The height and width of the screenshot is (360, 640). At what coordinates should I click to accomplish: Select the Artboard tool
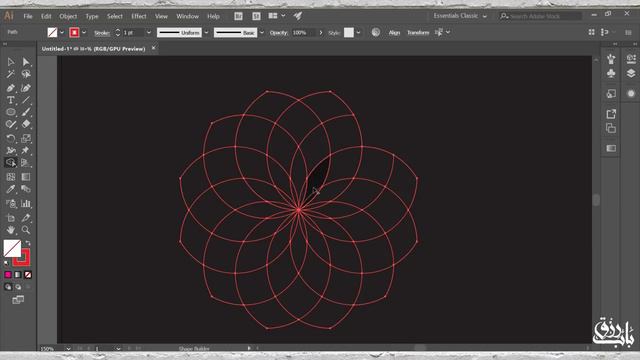pos(11,218)
